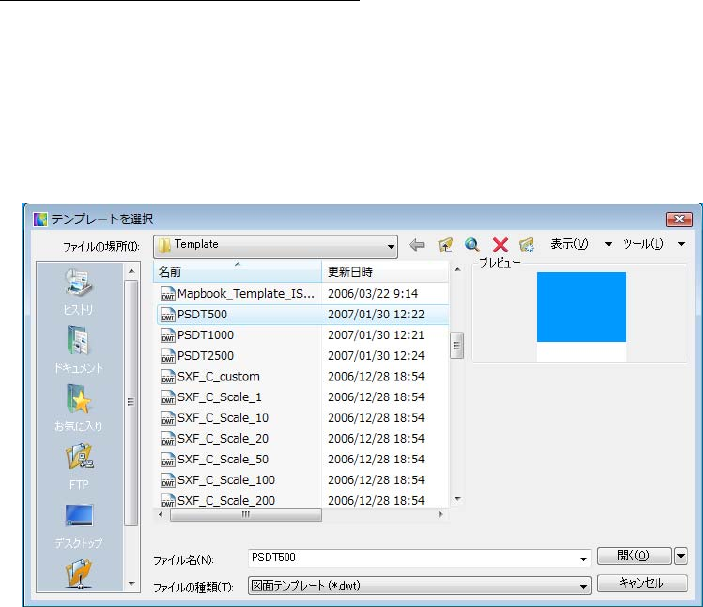Create a new folder icon
The width and height of the screenshot is (703, 607).
[x=526, y=245]
